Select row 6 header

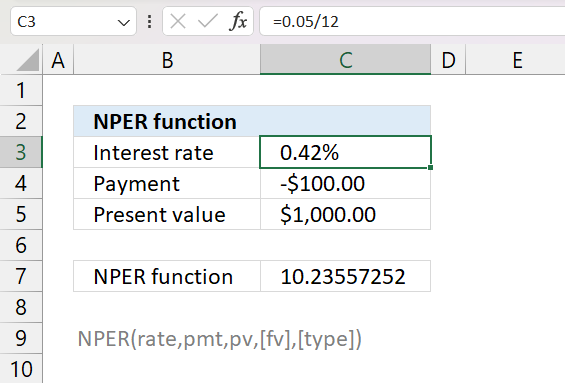(x=21, y=245)
